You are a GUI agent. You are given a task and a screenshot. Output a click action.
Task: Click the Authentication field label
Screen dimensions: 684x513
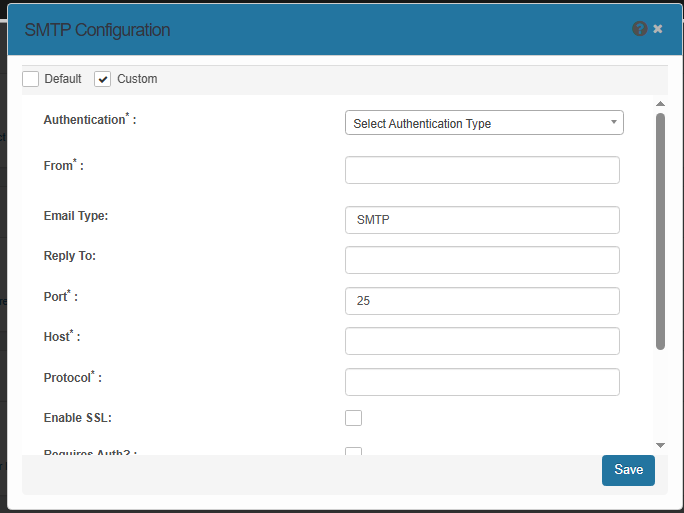[x=84, y=120]
